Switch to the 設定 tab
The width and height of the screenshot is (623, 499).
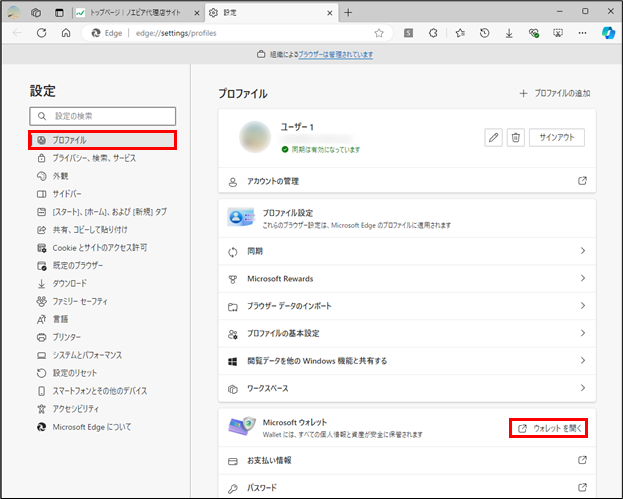[x=271, y=13]
